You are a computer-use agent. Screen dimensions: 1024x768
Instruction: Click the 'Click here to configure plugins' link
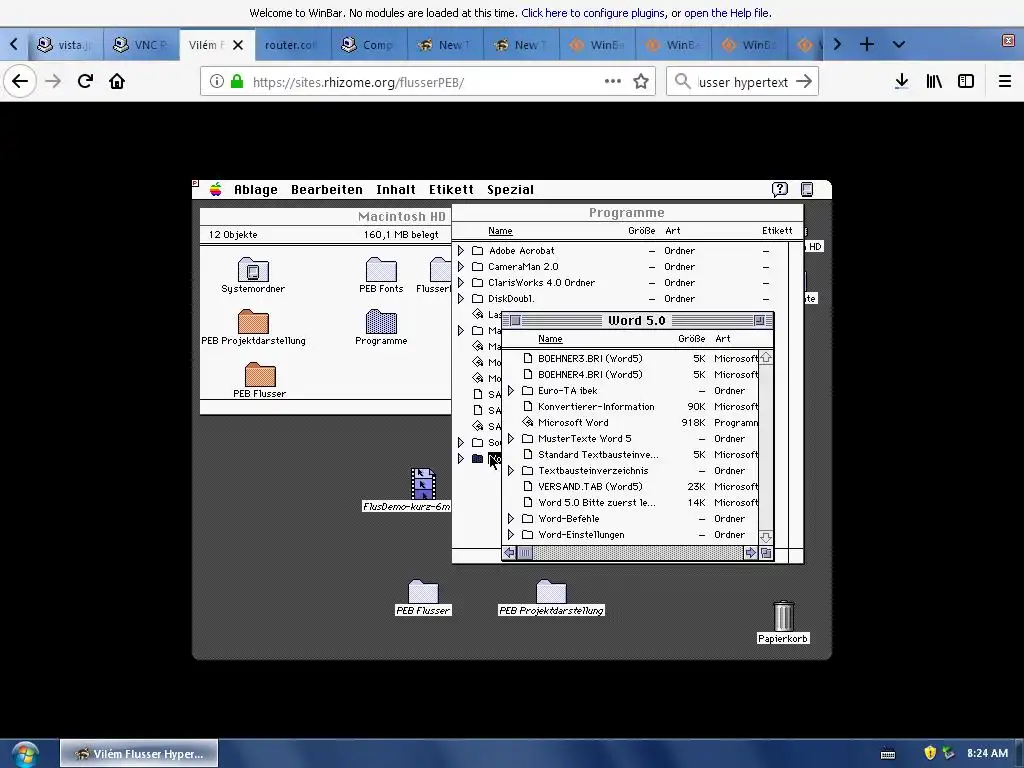point(593,13)
